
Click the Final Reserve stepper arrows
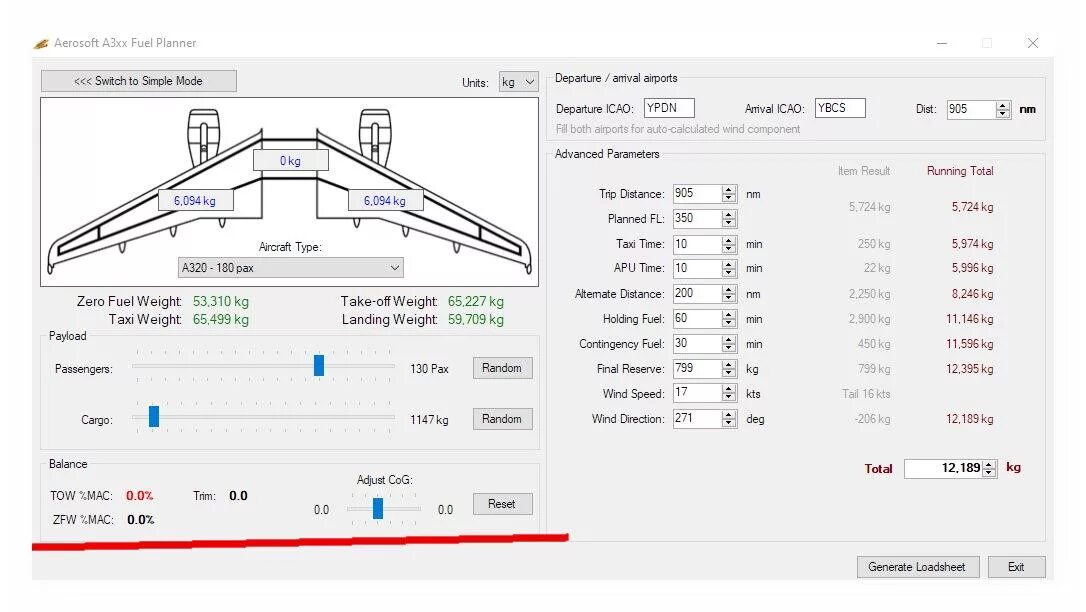point(729,368)
